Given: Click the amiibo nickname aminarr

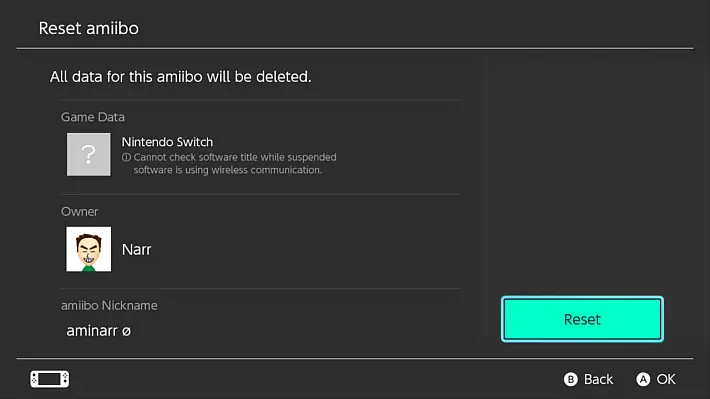Looking at the screenshot, I should 92,331.
